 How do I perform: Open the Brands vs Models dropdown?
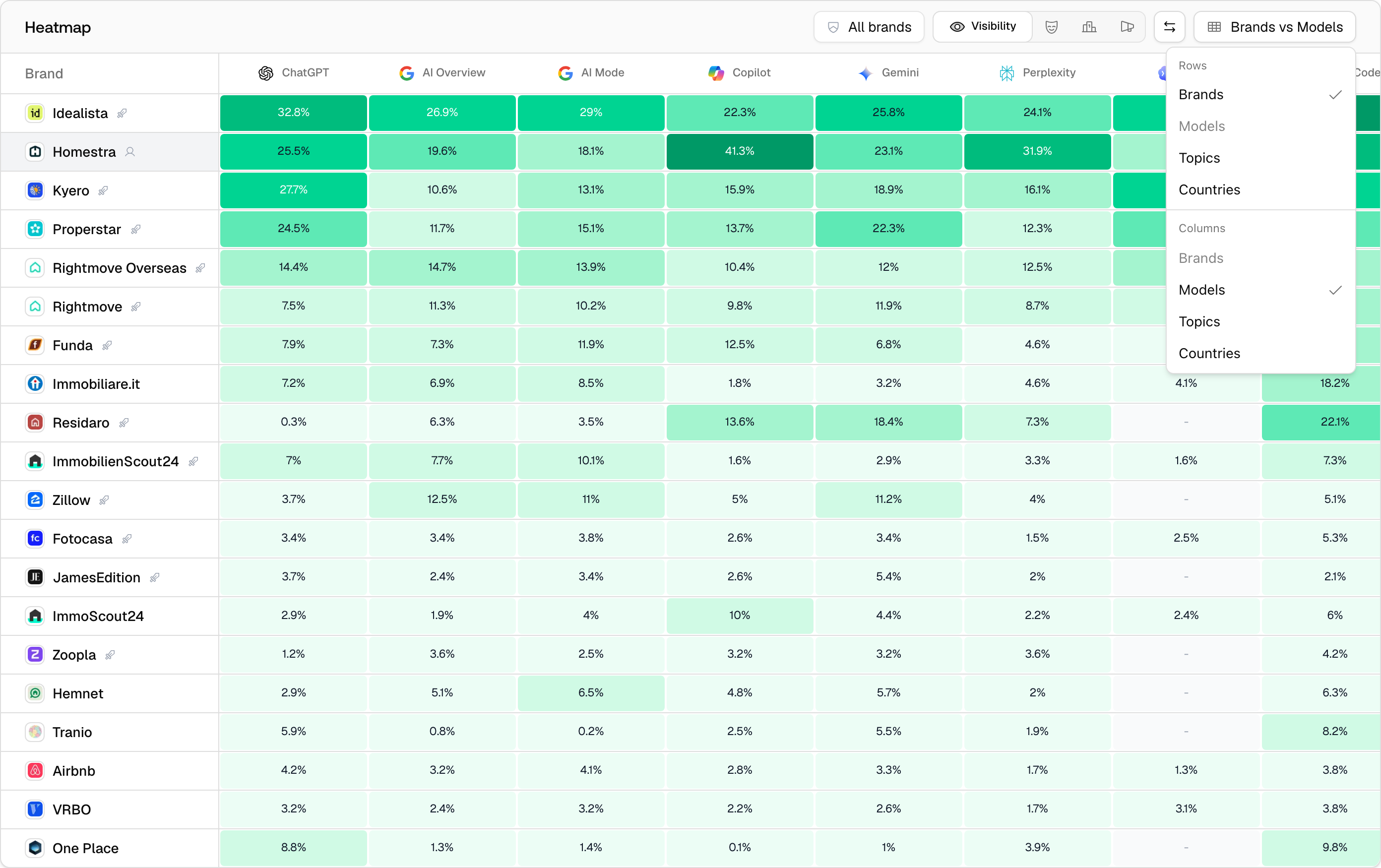[x=1274, y=27]
